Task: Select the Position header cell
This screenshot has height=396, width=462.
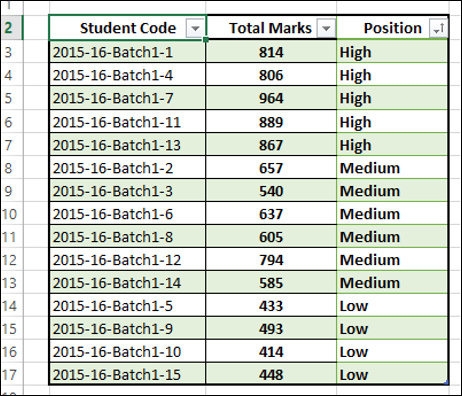Action: coord(392,28)
